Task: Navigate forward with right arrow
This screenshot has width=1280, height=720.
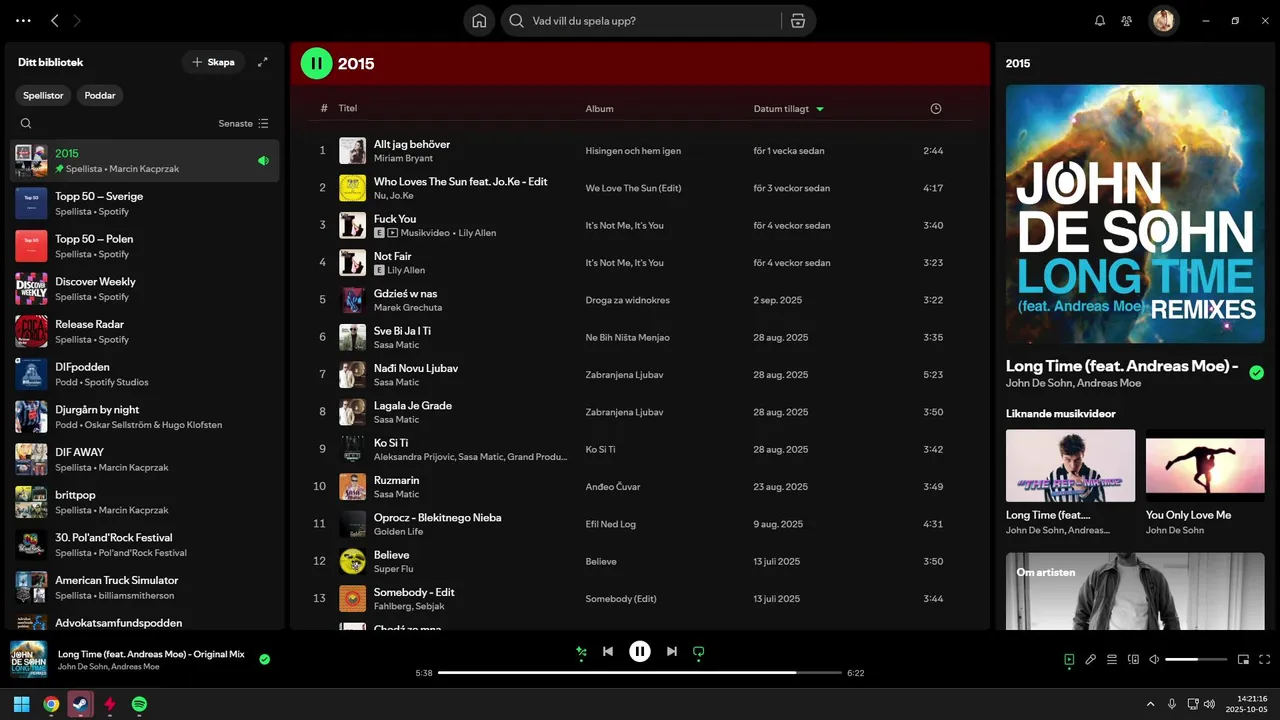Action: click(78, 21)
